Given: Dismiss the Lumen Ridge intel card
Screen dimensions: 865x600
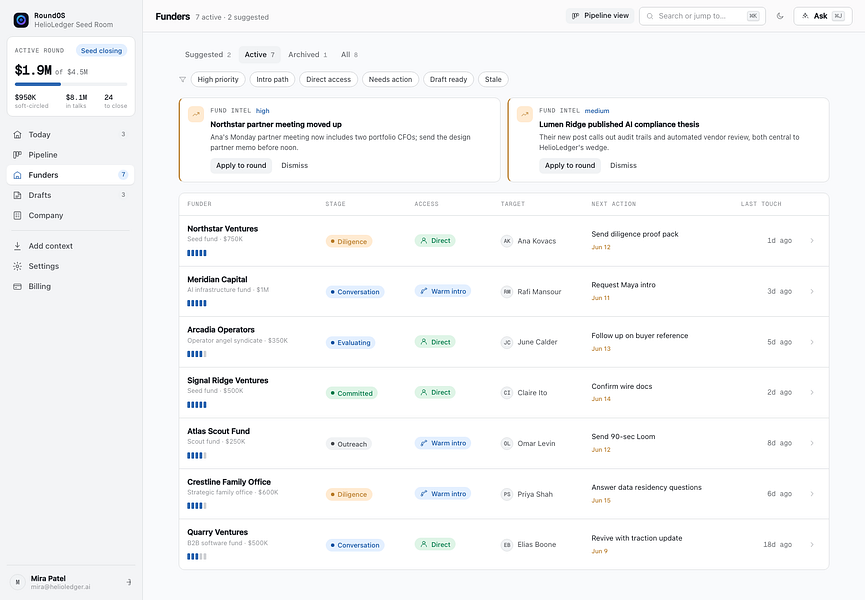Looking at the screenshot, I should pos(623,165).
